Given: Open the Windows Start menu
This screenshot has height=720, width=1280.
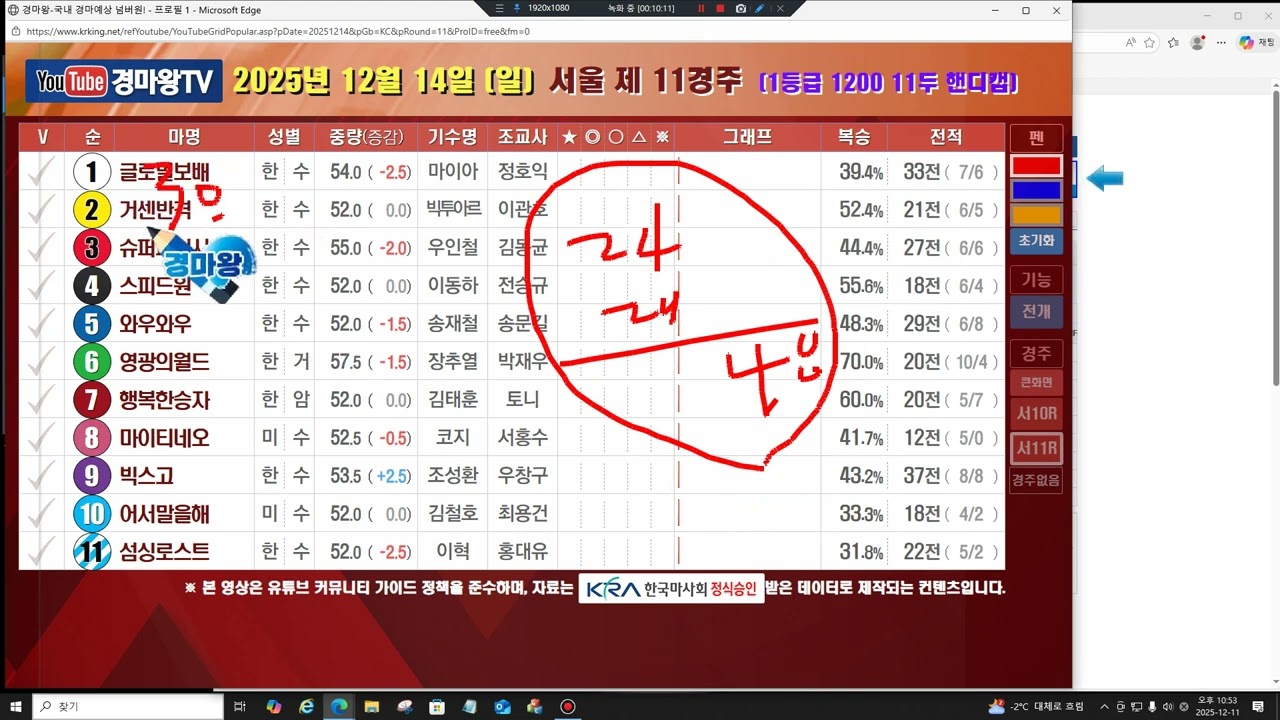Looking at the screenshot, I should click(x=16, y=706).
